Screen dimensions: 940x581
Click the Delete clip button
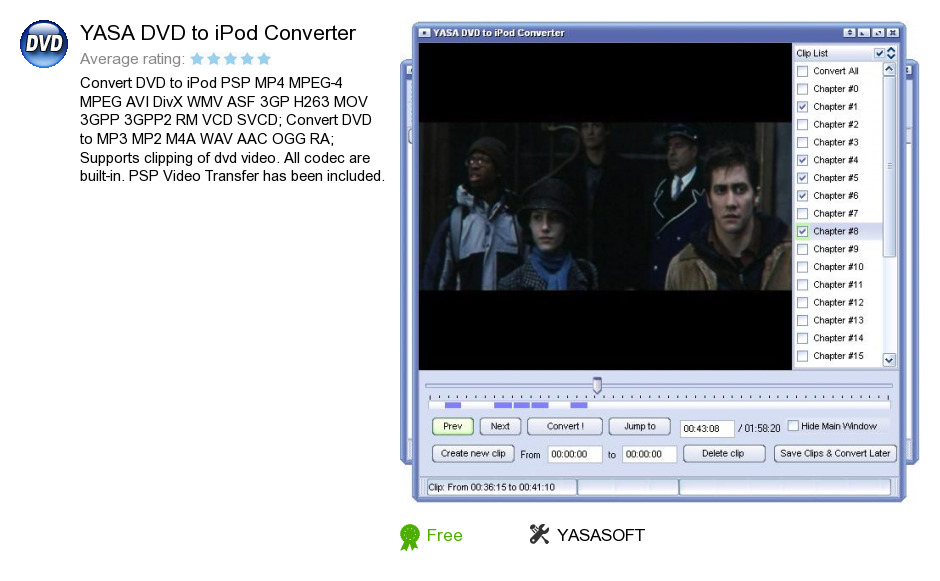[x=724, y=453]
